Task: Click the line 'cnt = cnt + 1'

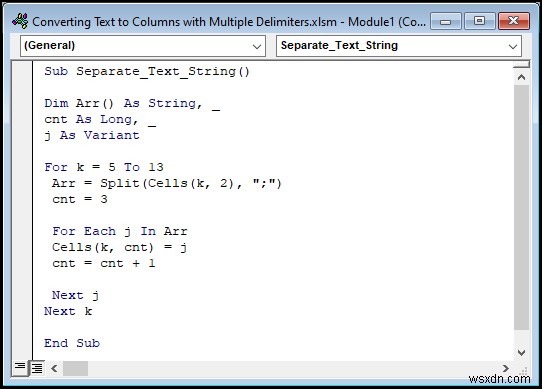Action: (104, 263)
